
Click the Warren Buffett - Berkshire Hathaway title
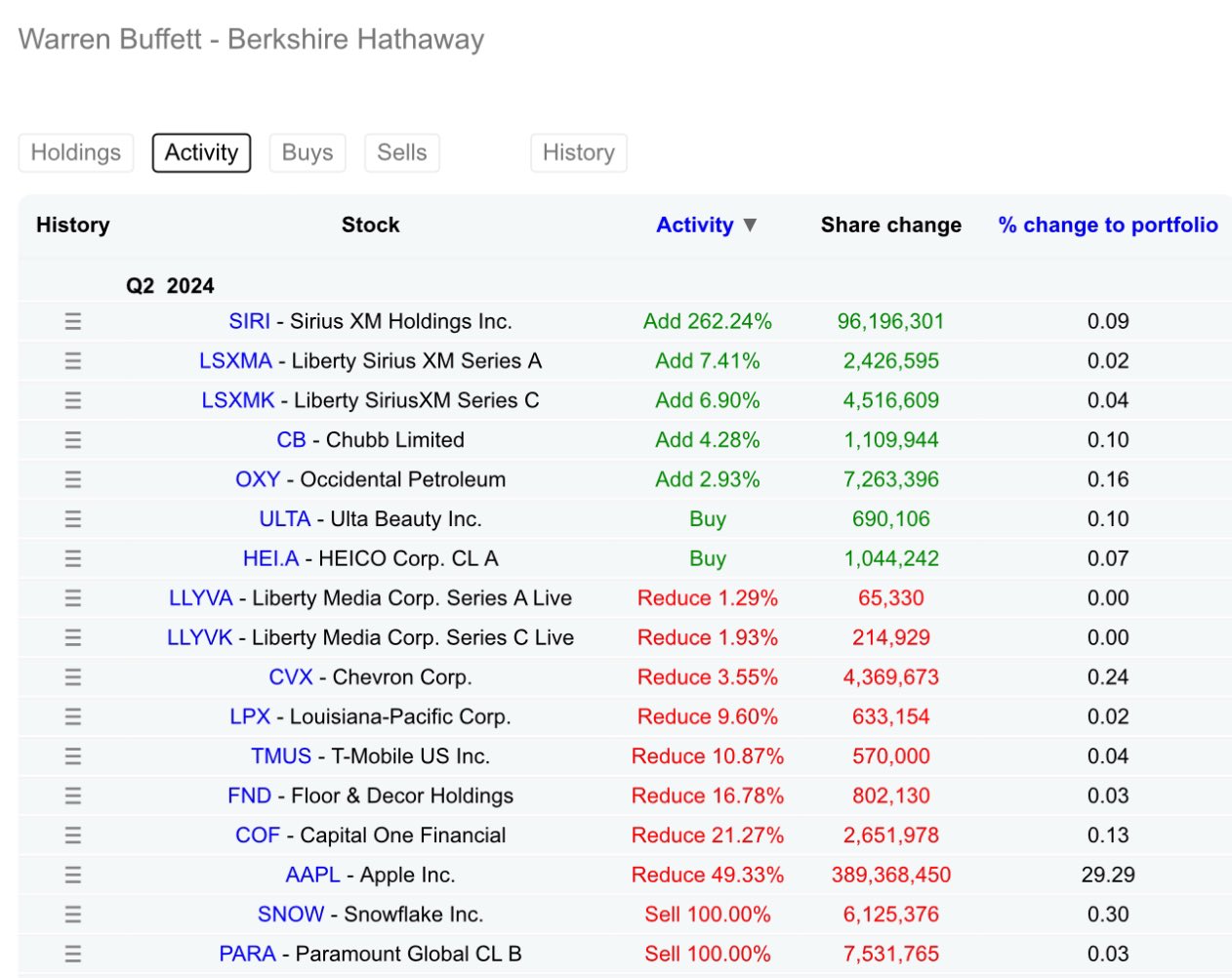252,39
